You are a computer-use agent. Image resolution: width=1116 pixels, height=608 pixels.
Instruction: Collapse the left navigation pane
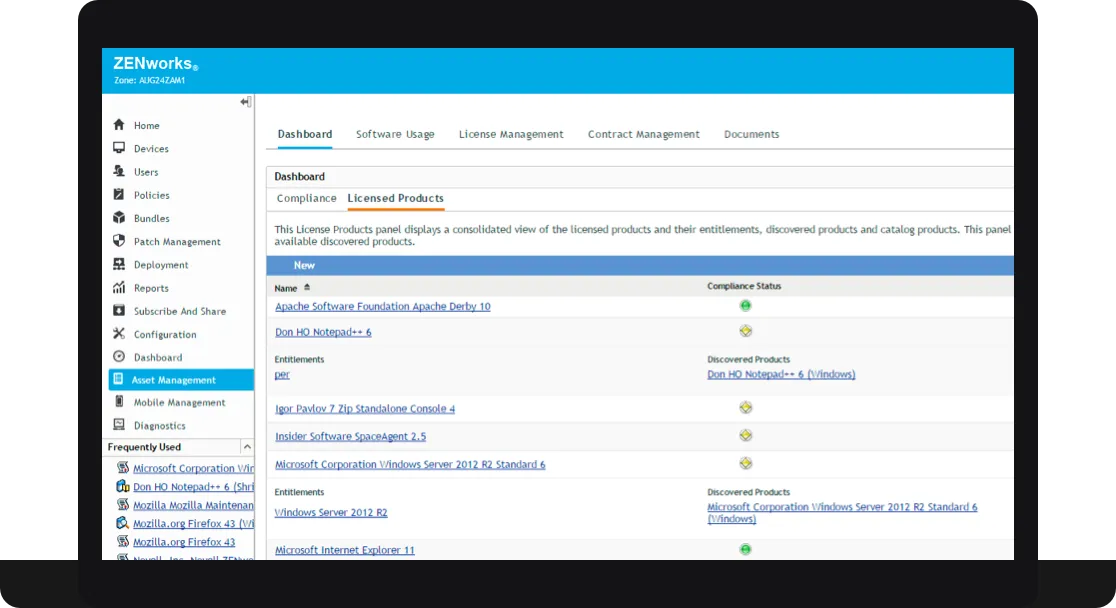tap(244, 101)
